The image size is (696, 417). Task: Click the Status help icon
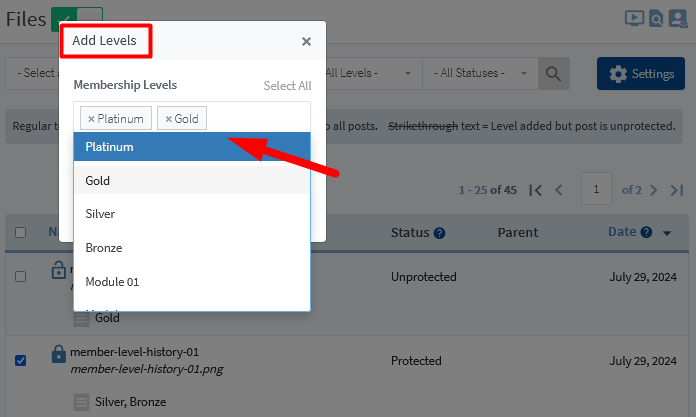439,233
